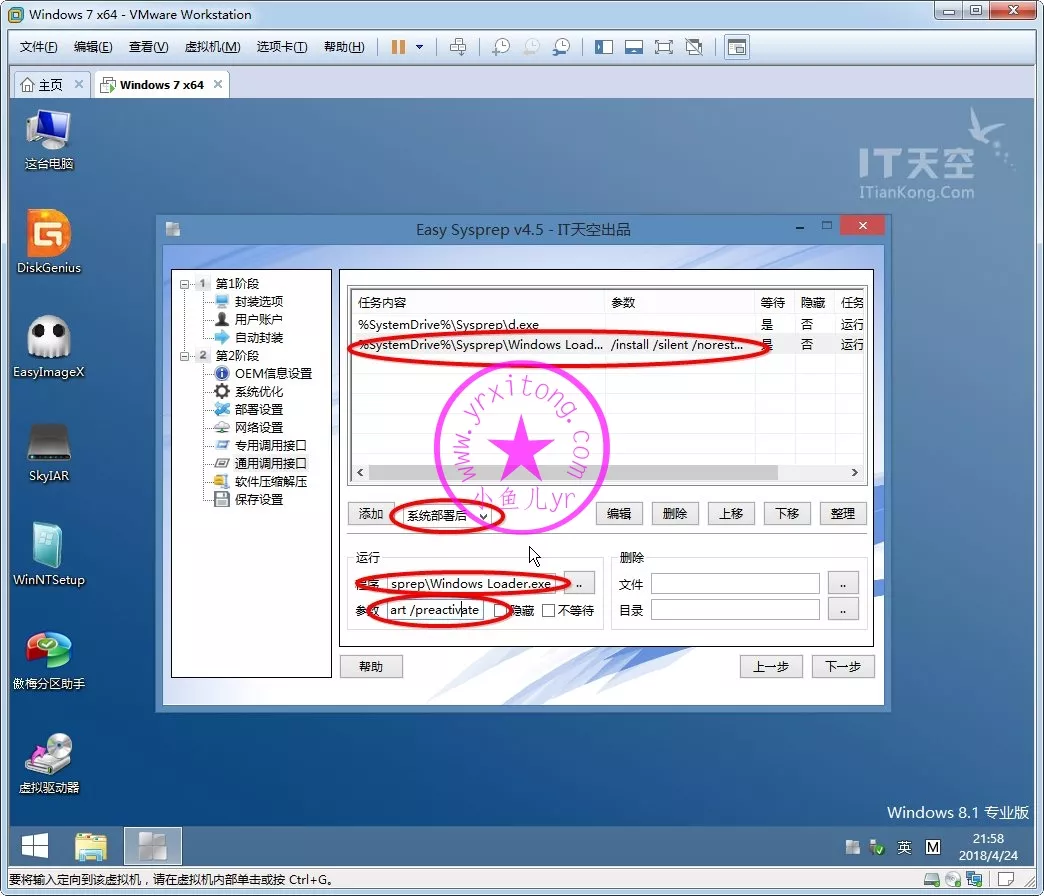Collapse the 第2阶段 tree node
Screen dimensions: 1044x896
tap(185, 356)
